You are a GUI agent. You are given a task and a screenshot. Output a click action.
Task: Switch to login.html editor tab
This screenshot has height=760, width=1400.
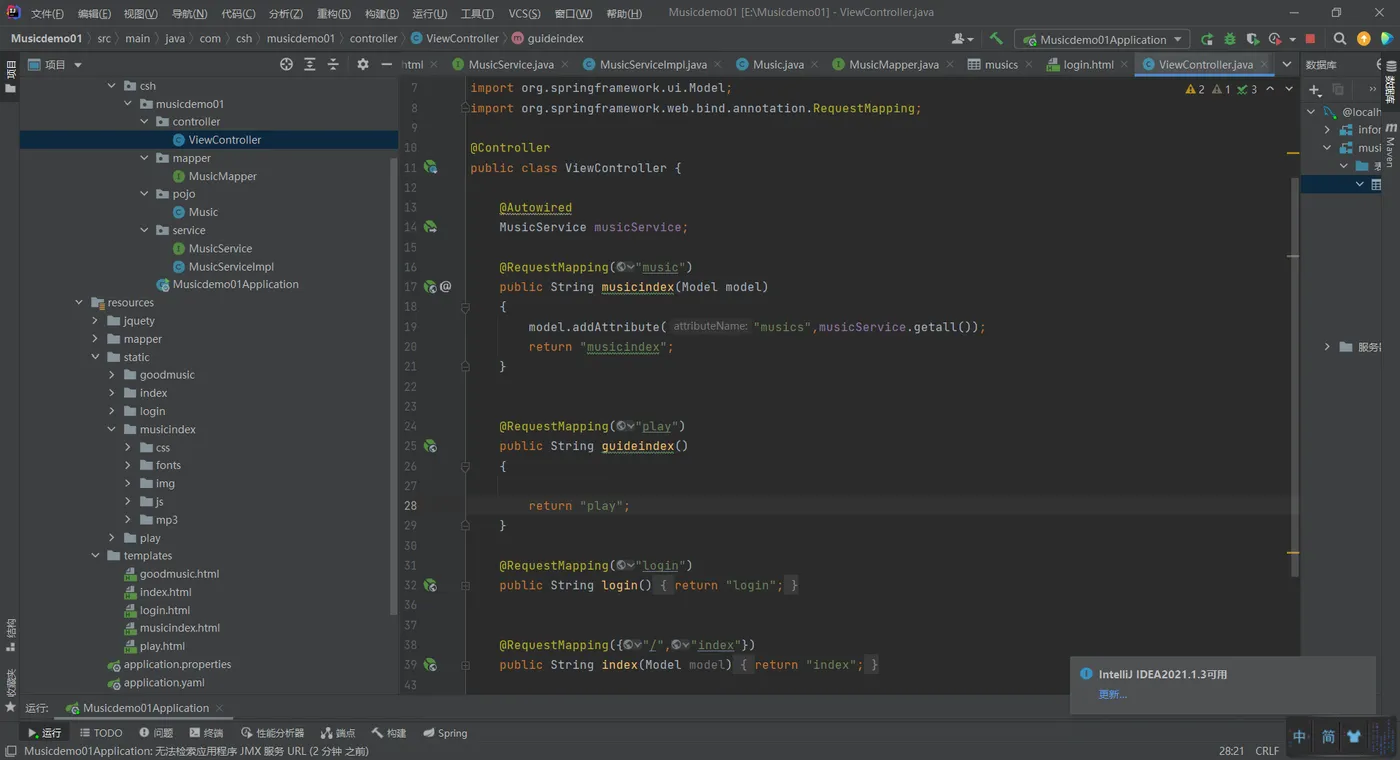tap(1088, 64)
